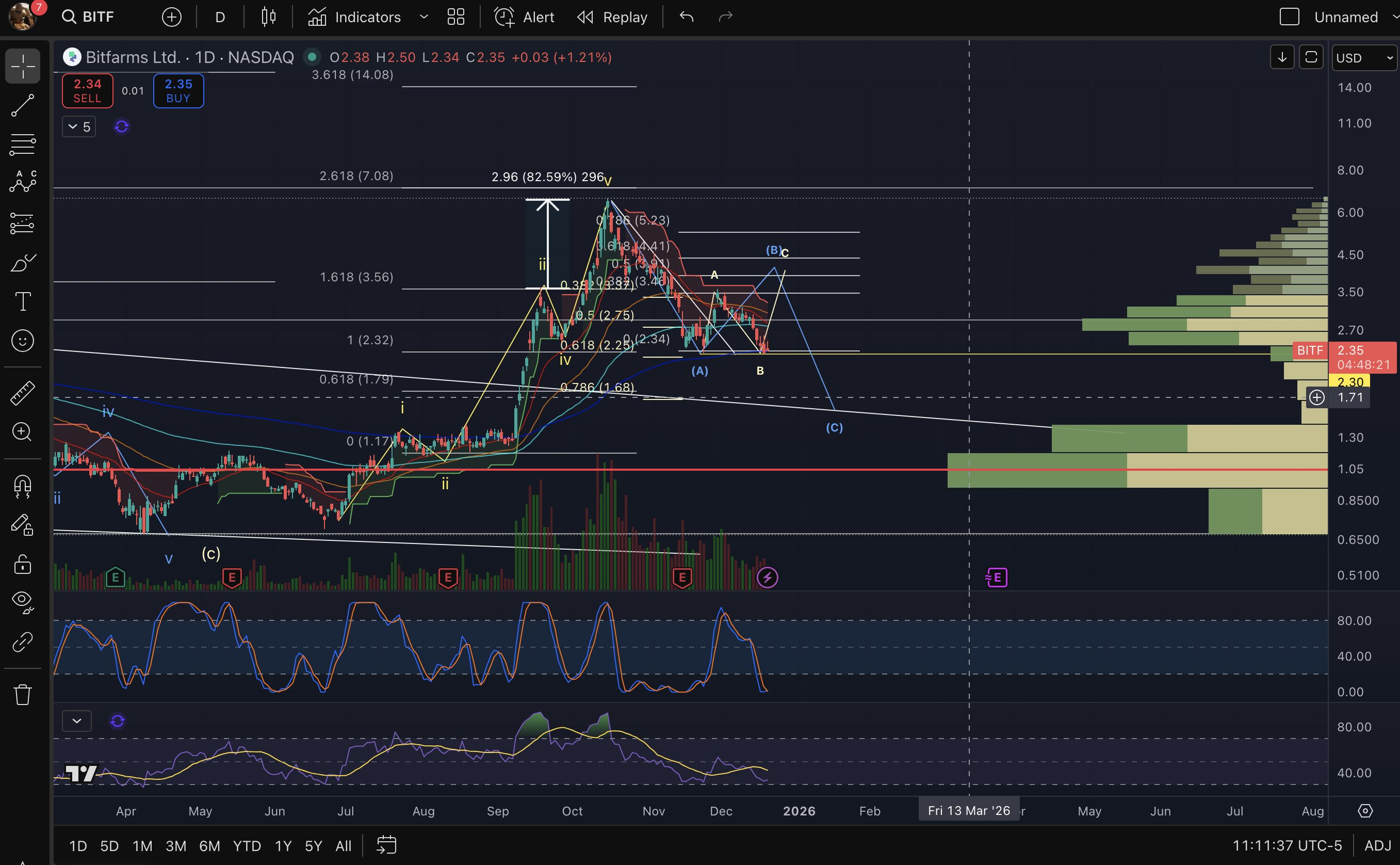Select the YTD range tab
1400x865 pixels.
(x=247, y=846)
